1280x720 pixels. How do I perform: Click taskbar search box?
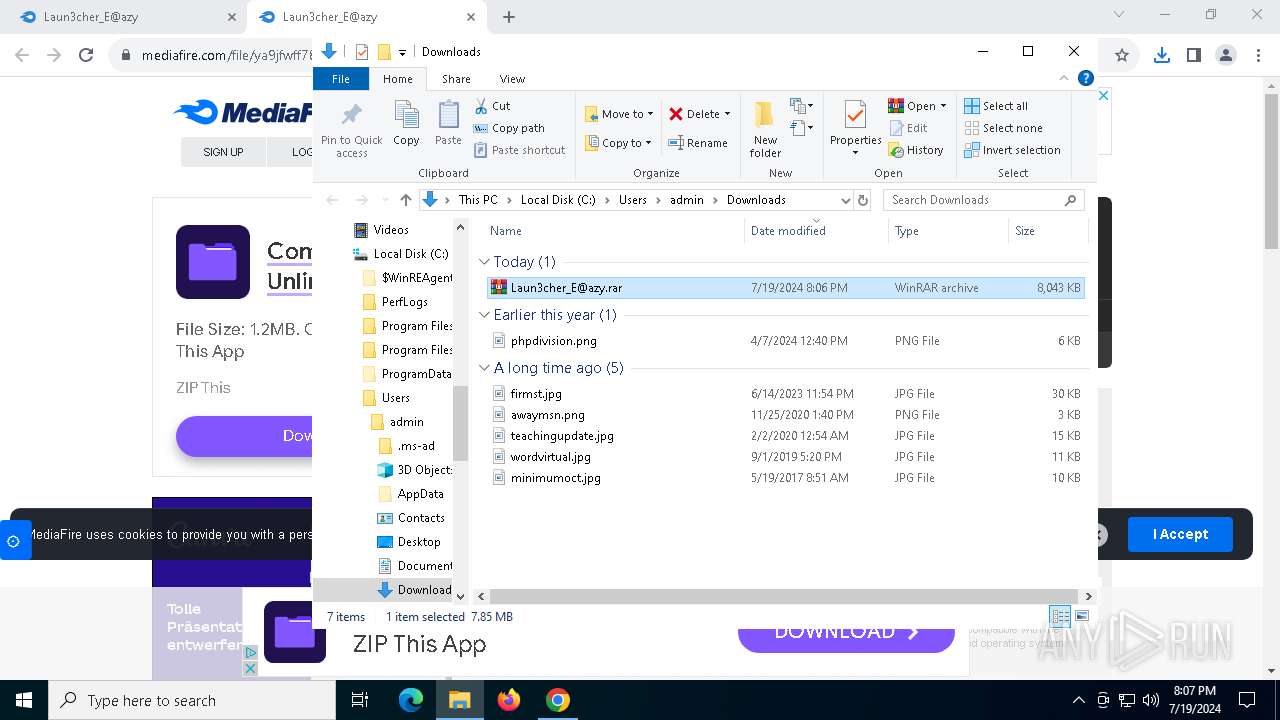click(x=192, y=701)
